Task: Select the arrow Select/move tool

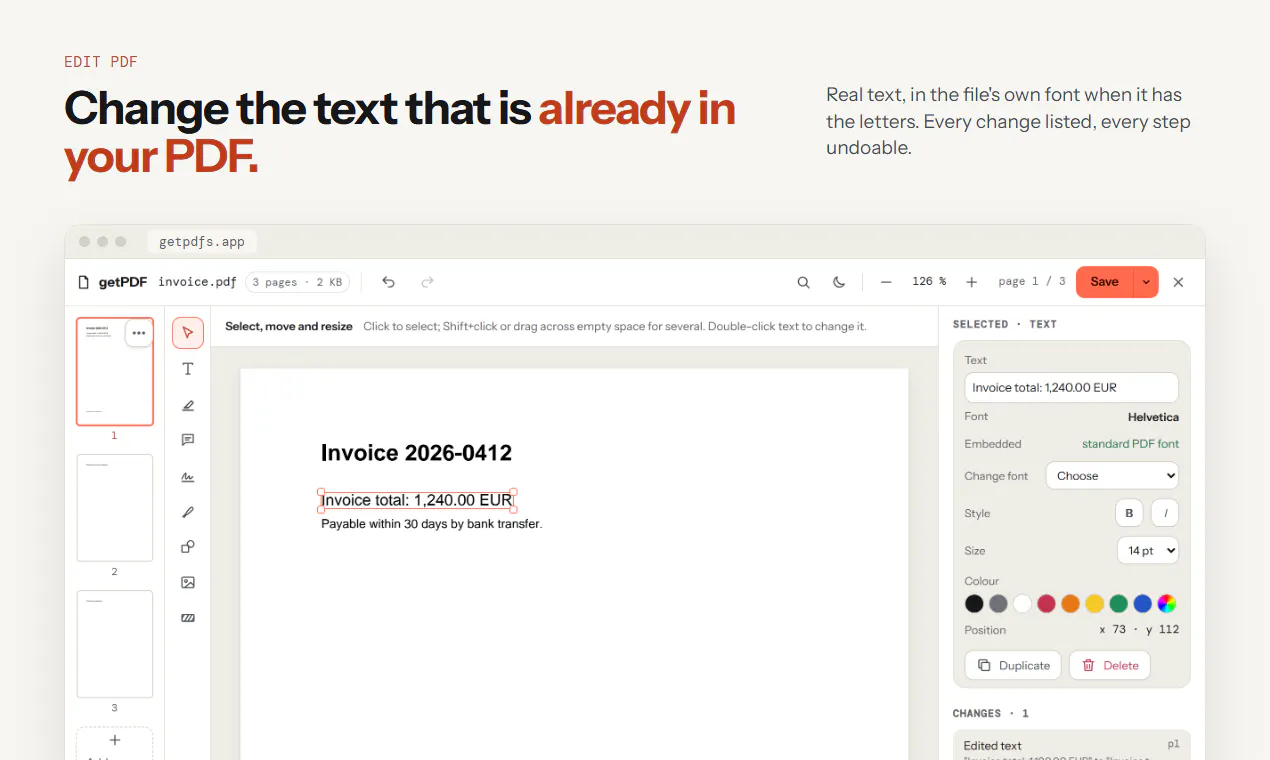Action: pyautogui.click(x=188, y=333)
